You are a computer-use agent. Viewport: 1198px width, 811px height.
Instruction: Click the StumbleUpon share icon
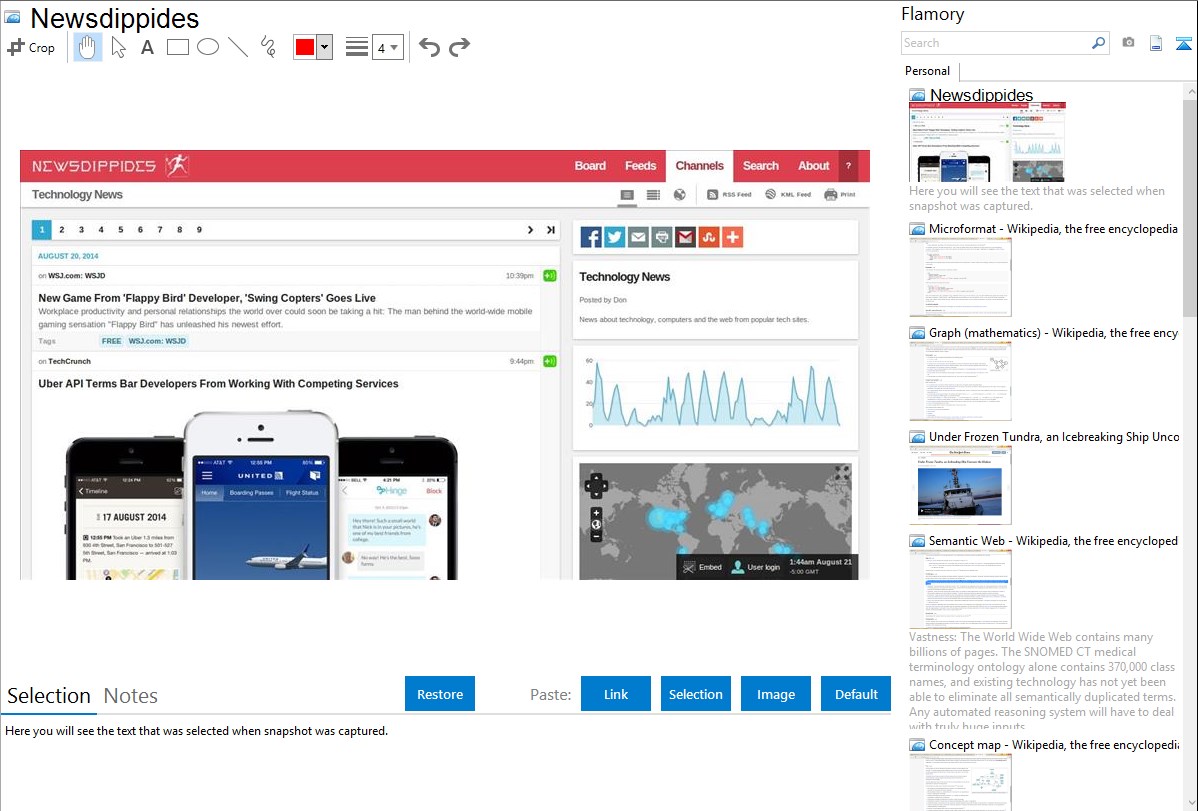[x=709, y=237]
